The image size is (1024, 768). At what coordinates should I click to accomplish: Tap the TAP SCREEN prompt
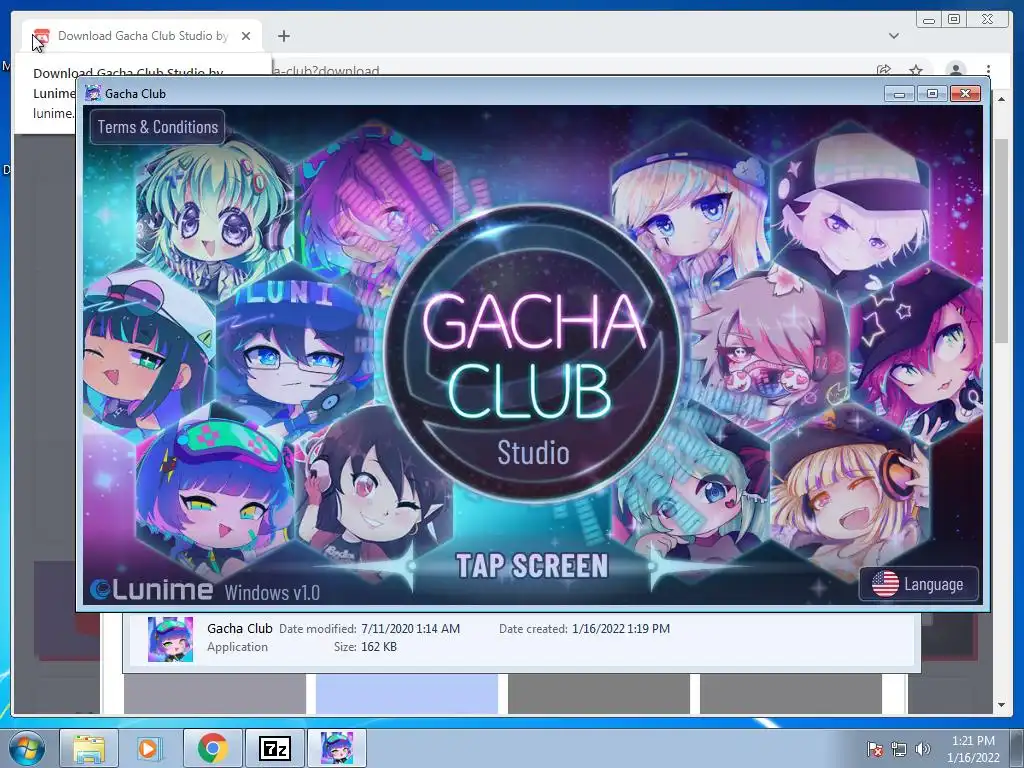532,566
